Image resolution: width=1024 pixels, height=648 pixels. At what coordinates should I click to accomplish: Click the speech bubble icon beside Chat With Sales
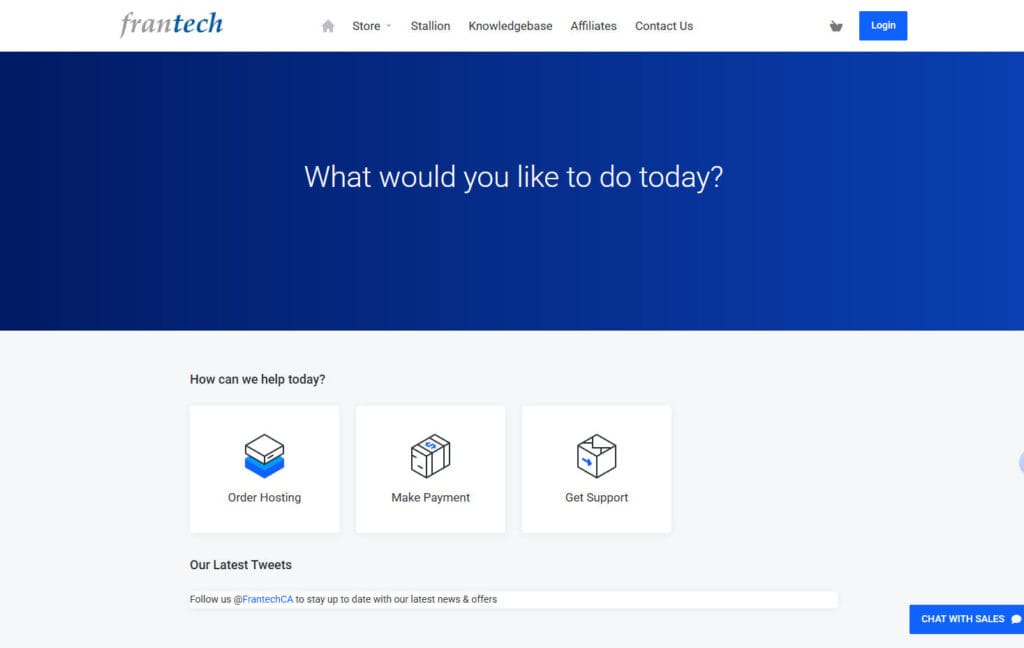pos(1016,619)
